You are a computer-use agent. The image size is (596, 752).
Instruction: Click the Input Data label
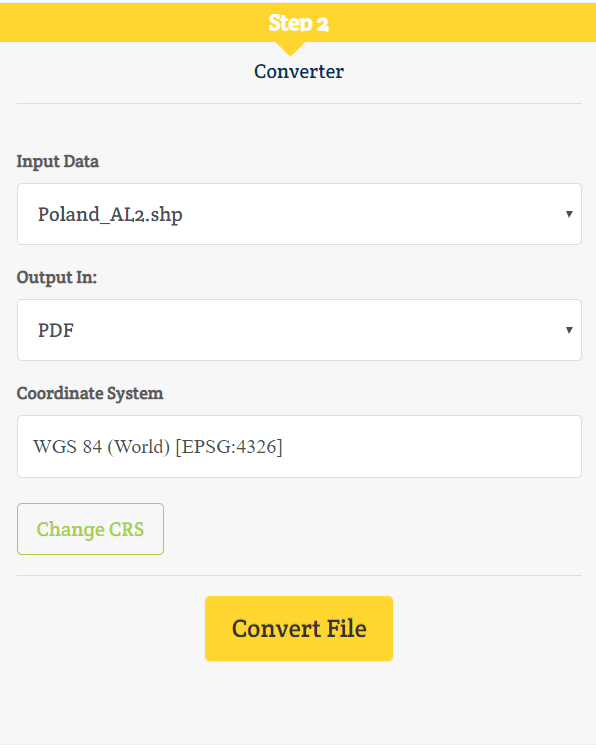[58, 161]
